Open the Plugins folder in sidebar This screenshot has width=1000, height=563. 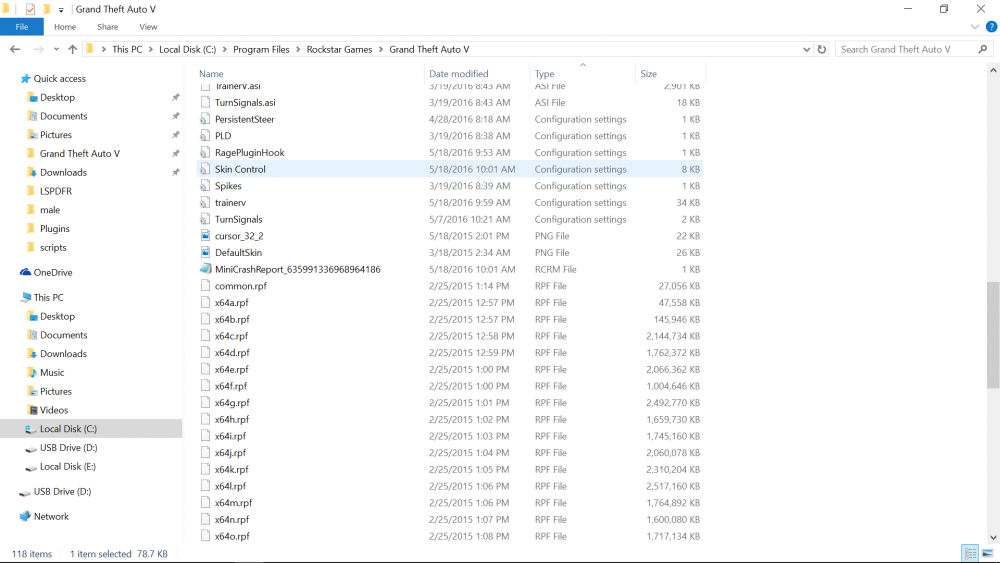[55, 229]
